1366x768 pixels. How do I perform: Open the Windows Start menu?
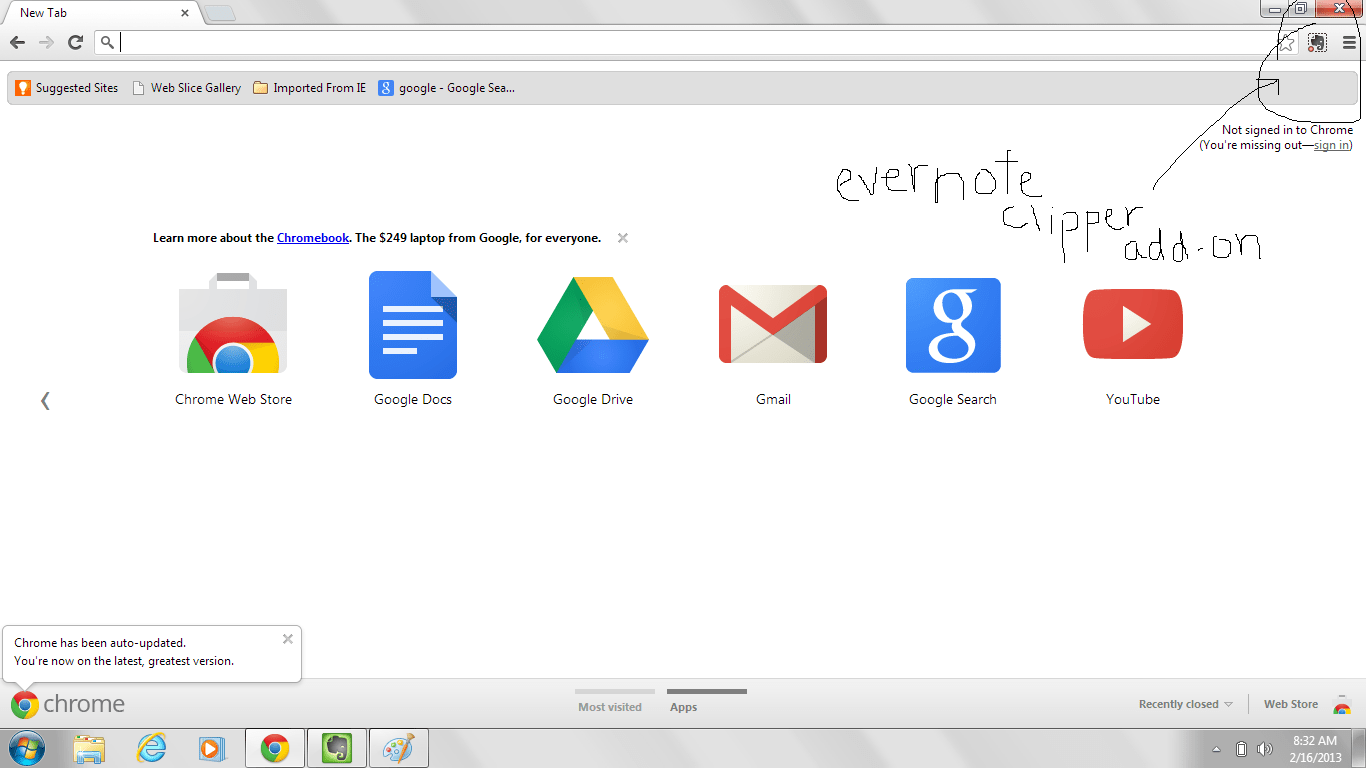pos(26,748)
